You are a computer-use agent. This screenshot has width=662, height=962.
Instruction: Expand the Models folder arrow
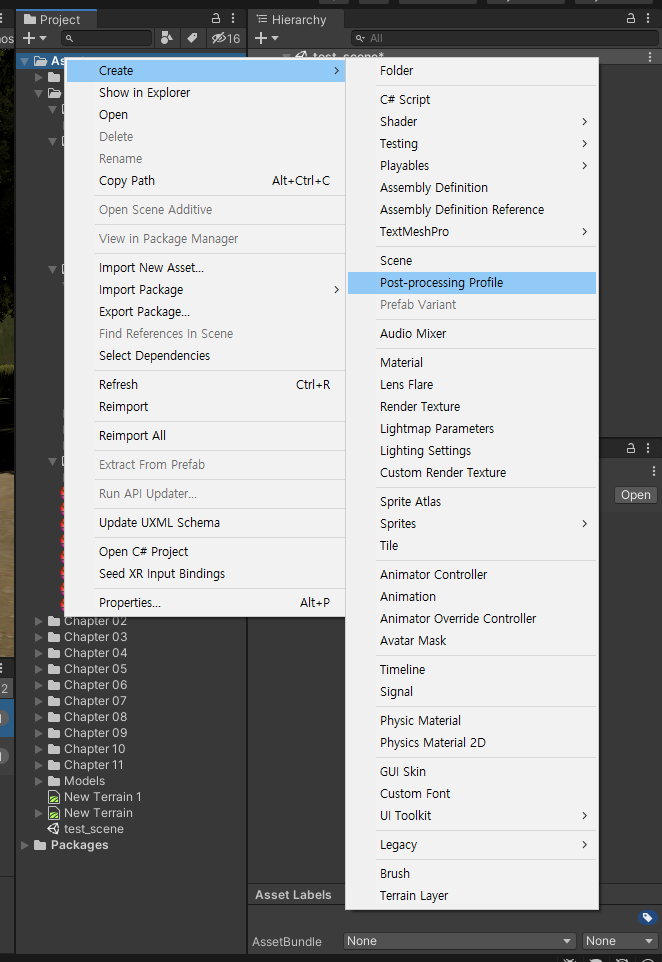(x=39, y=781)
